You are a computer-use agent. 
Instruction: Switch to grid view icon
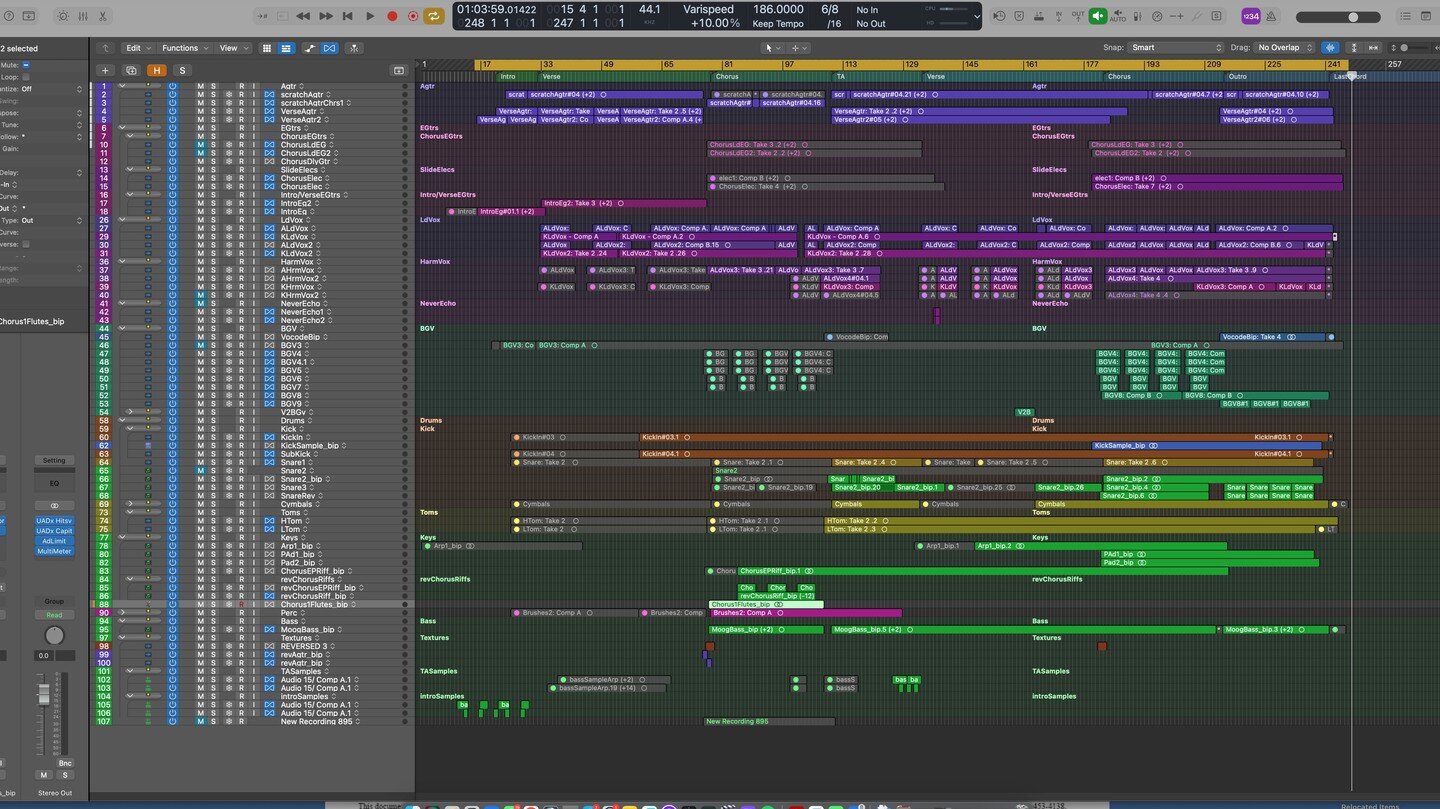267,48
